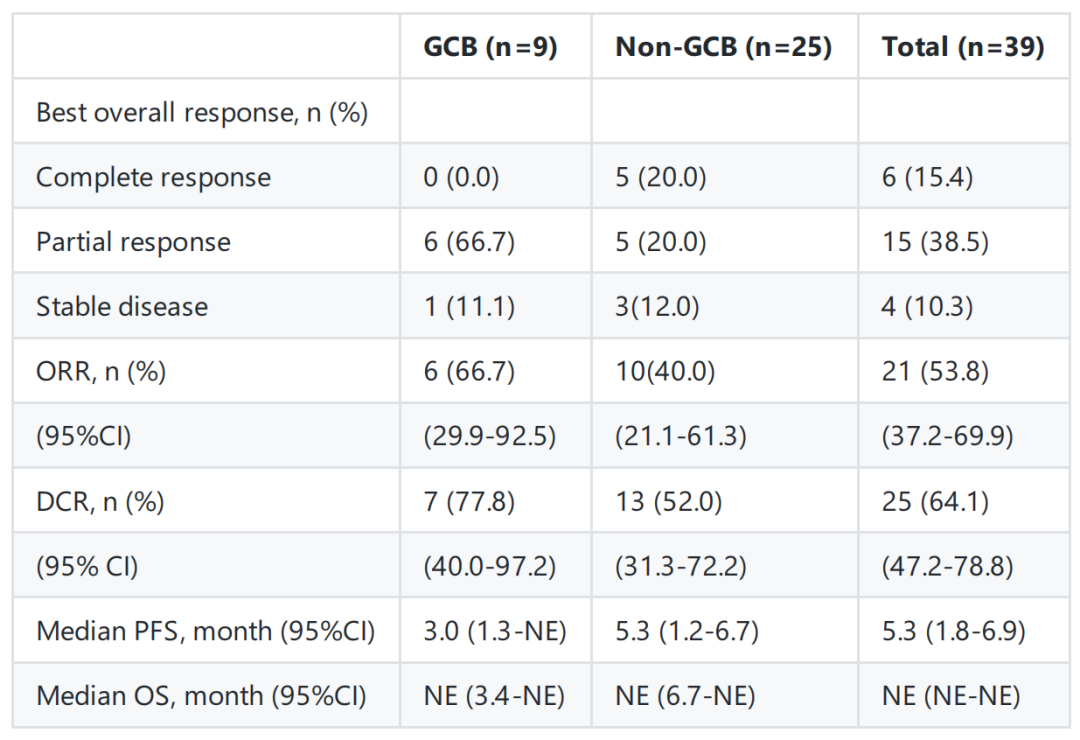
Task: Click the Stable disease row label
Action: pos(122,306)
